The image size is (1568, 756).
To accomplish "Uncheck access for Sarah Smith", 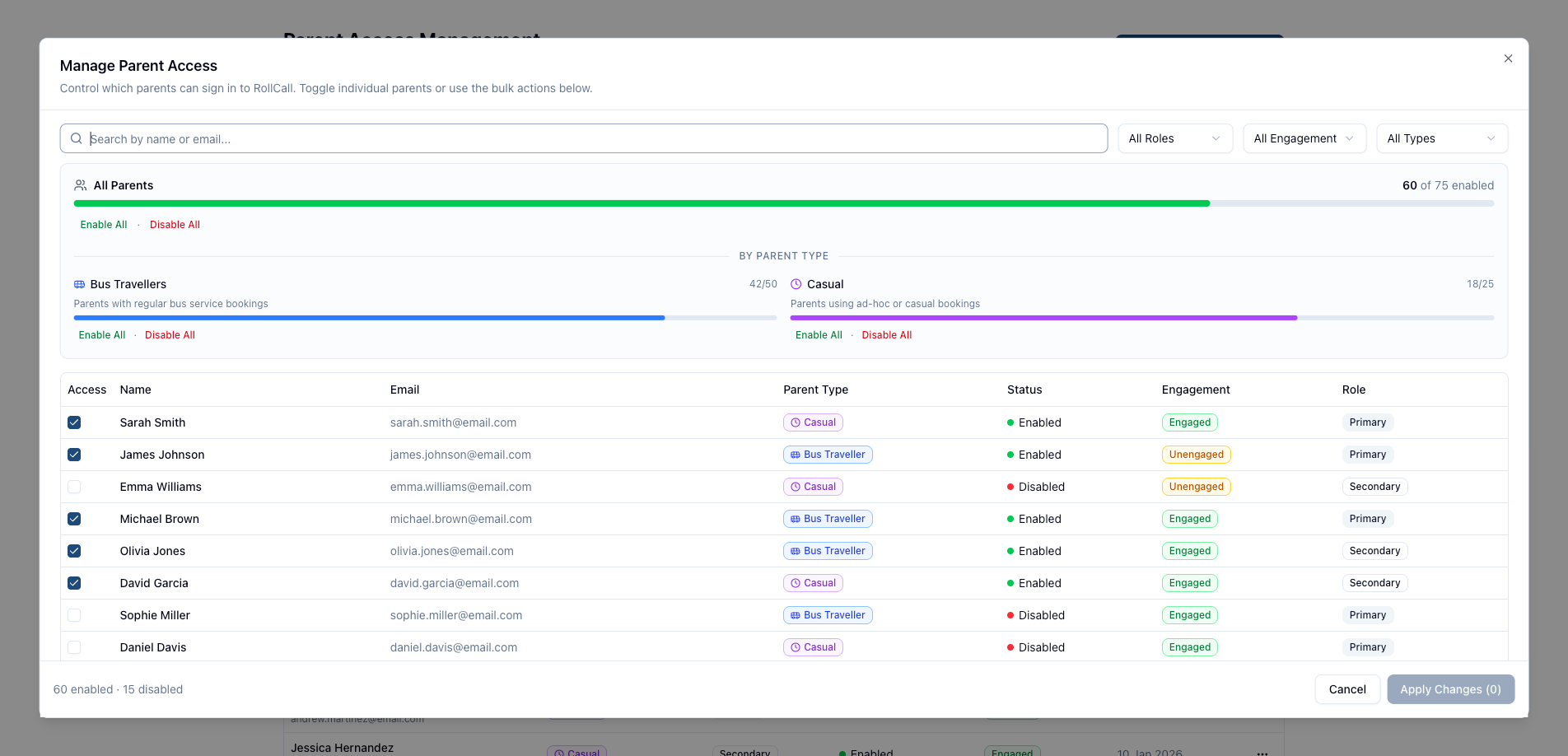I will click(74, 422).
